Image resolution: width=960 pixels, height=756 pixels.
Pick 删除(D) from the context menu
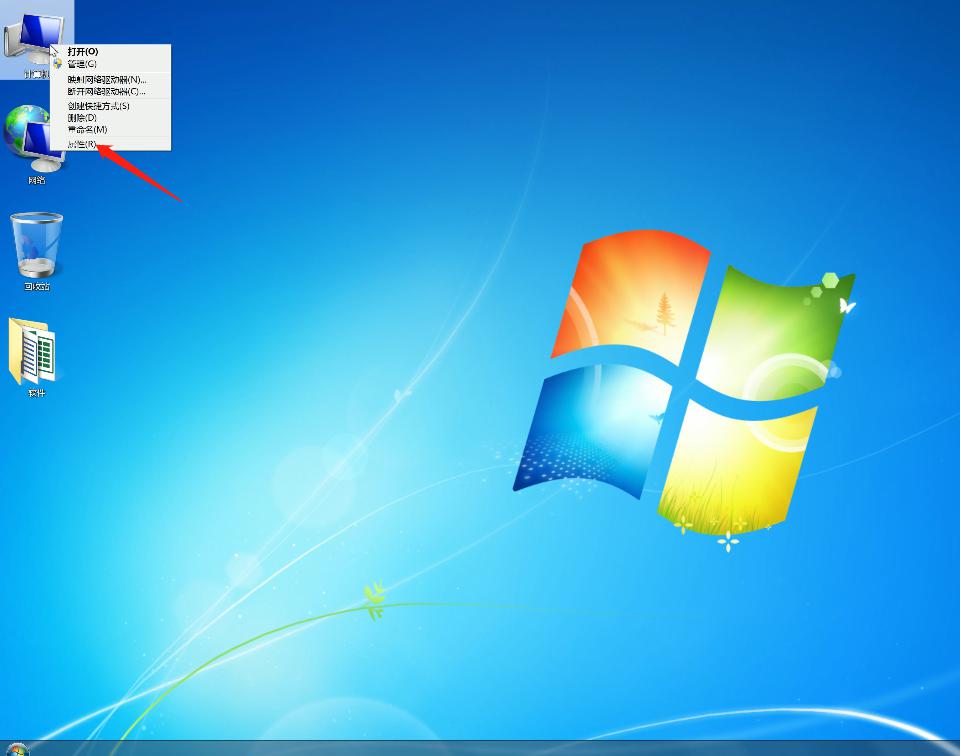tap(110, 118)
